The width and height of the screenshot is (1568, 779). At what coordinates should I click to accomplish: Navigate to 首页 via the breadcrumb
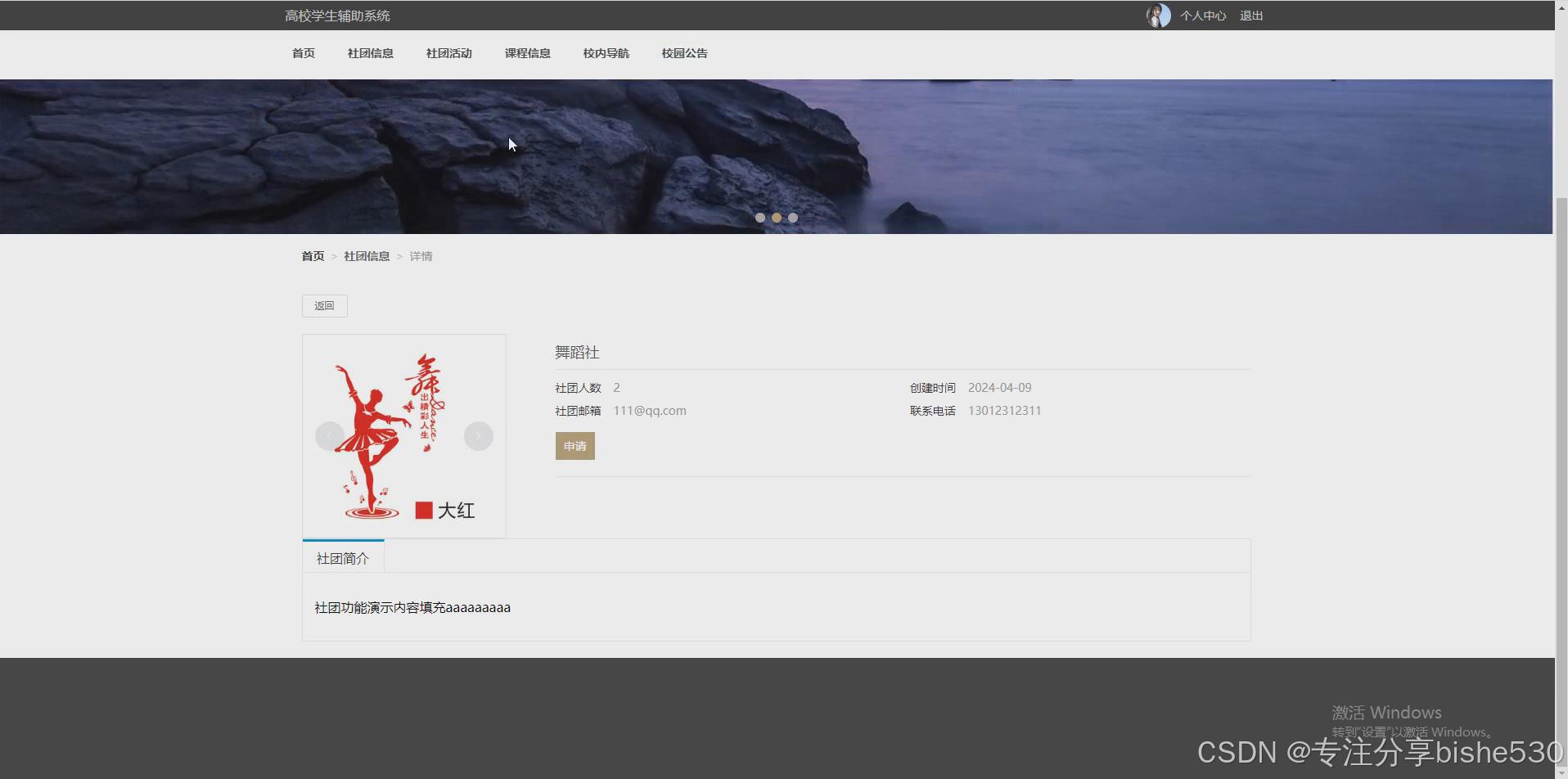pos(312,255)
